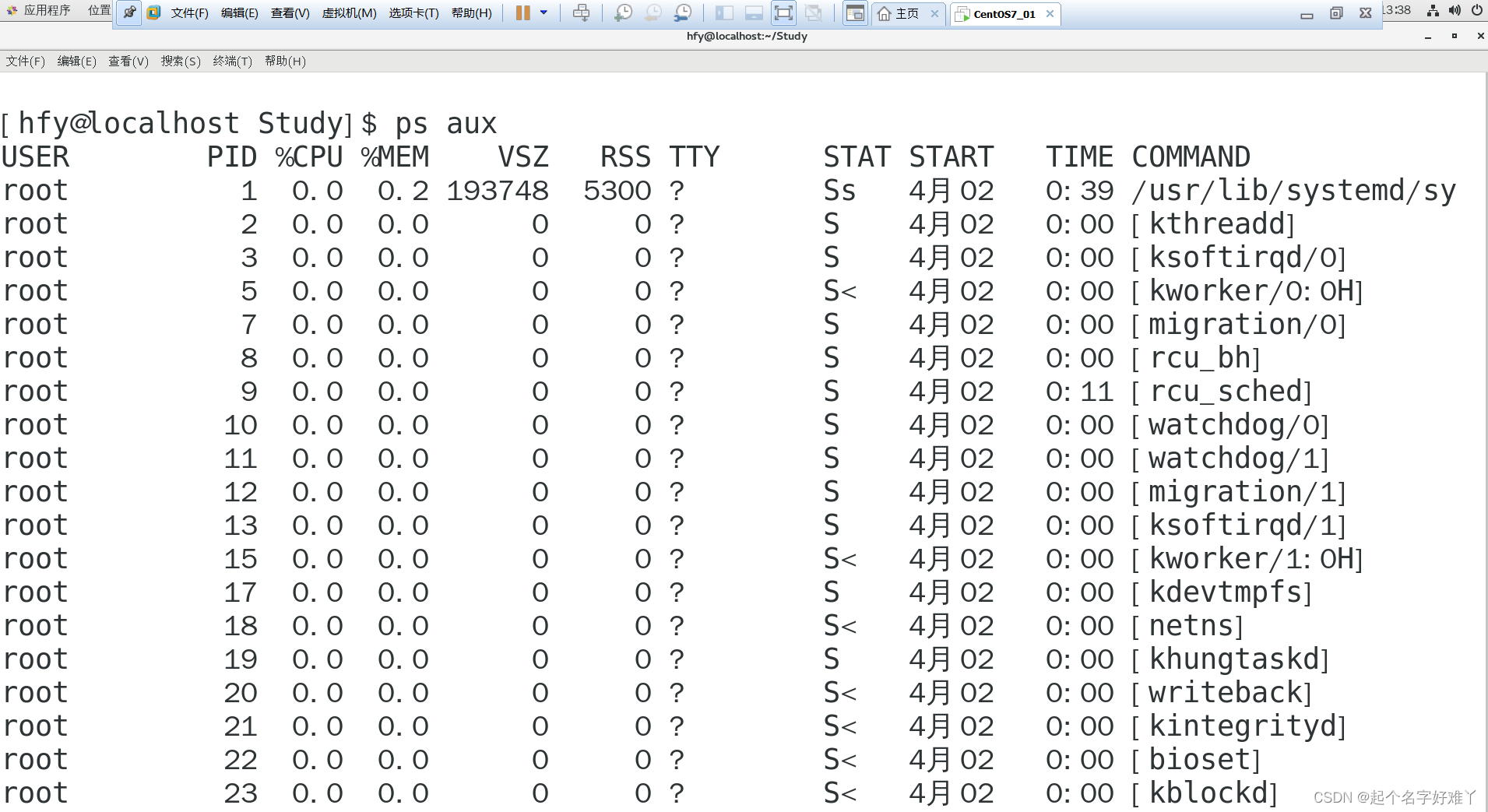
Task: Minimize the VMware fullscreen toolbar window
Action: (1307, 14)
